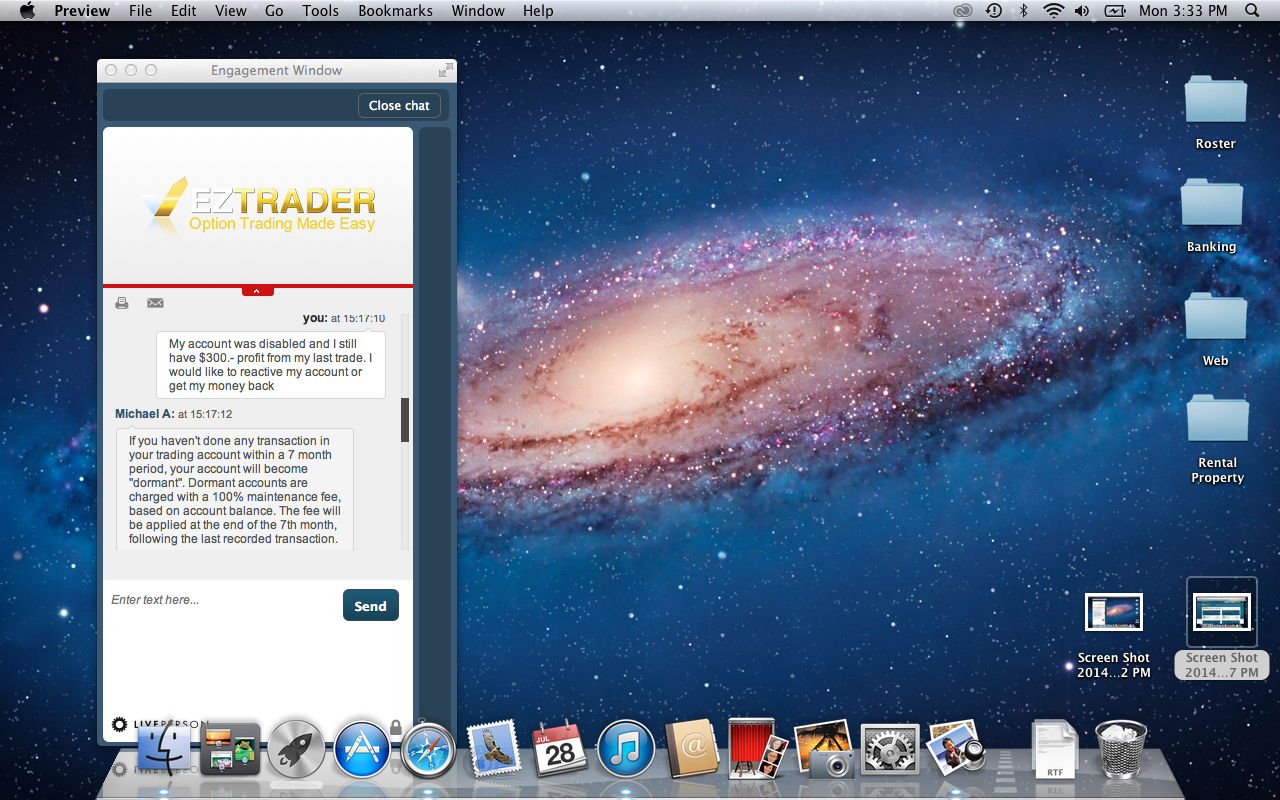Open the Bookmarks menu

395,11
